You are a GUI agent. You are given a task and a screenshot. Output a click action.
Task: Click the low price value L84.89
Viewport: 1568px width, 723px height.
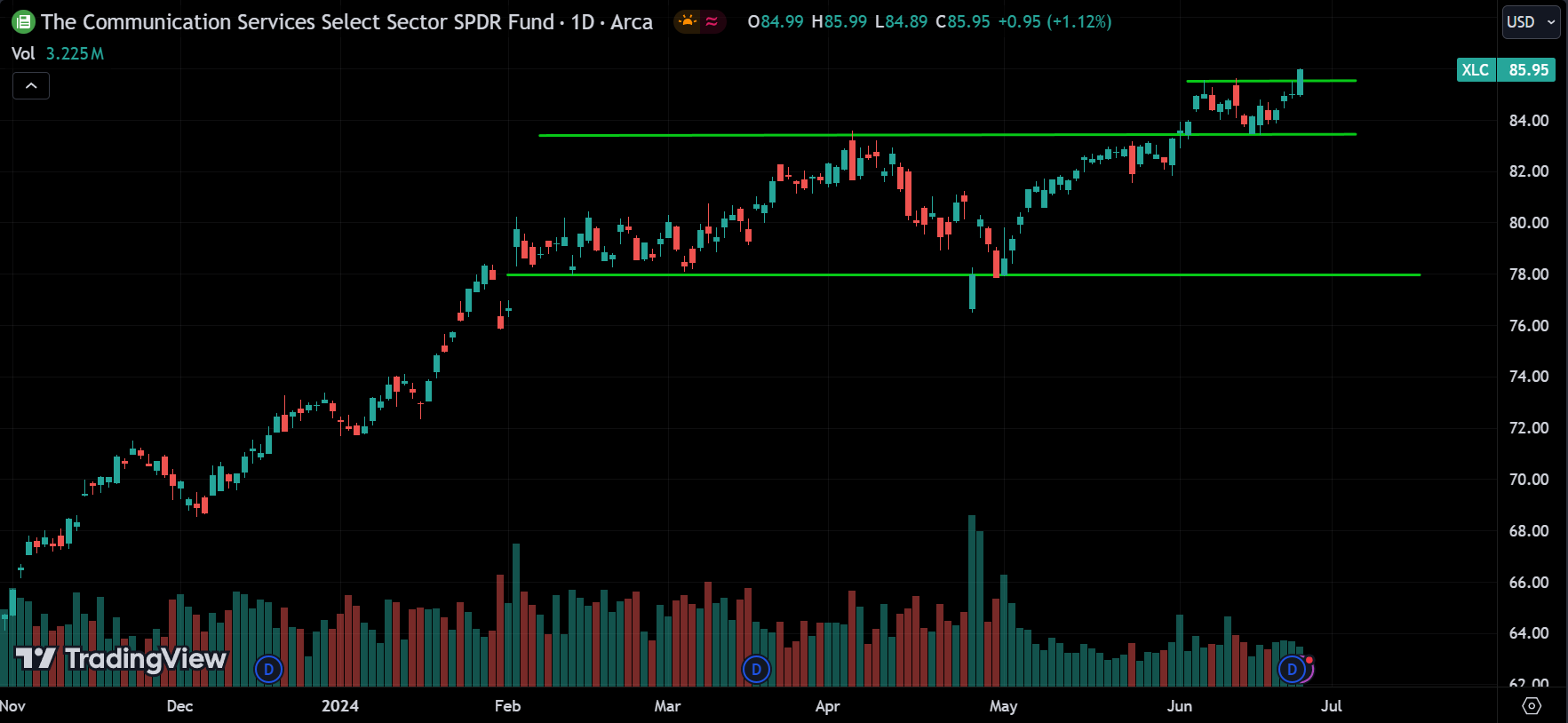[902, 21]
